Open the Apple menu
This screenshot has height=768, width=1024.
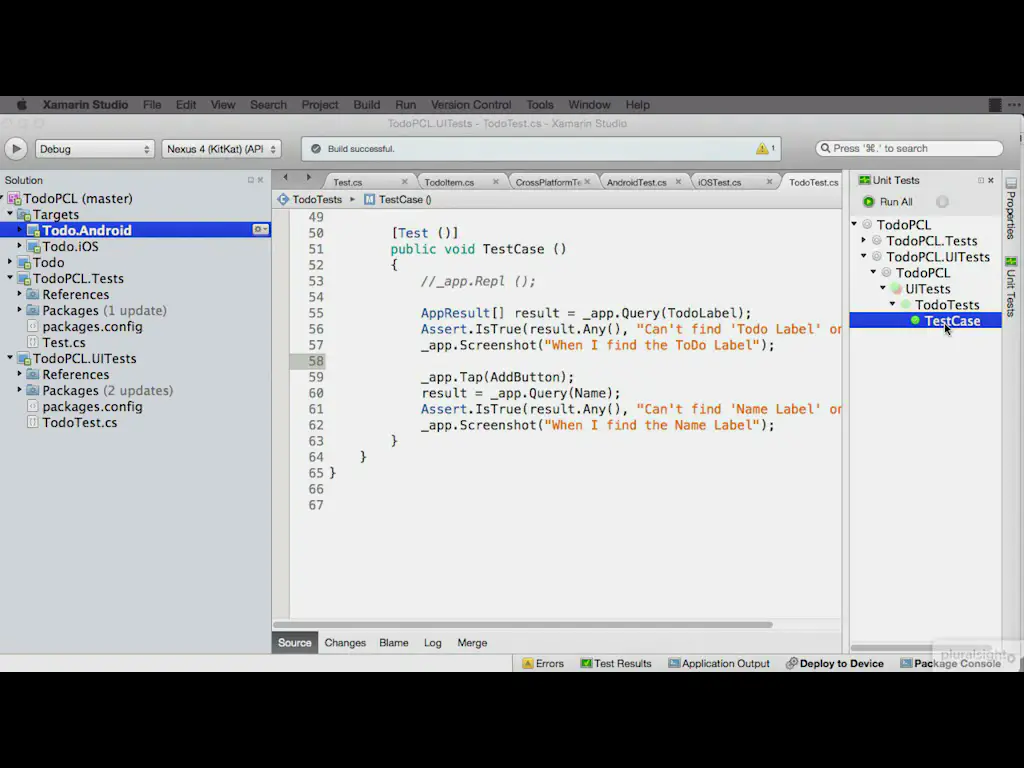[x=22, y=104]
